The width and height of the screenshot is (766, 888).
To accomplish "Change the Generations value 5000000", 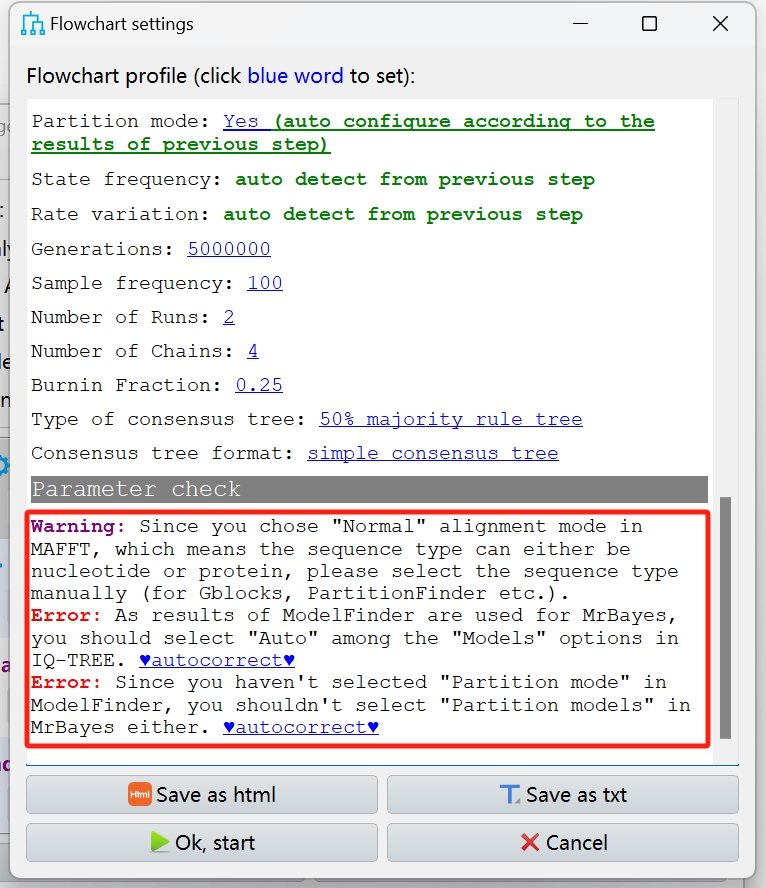I will point(228,249).
